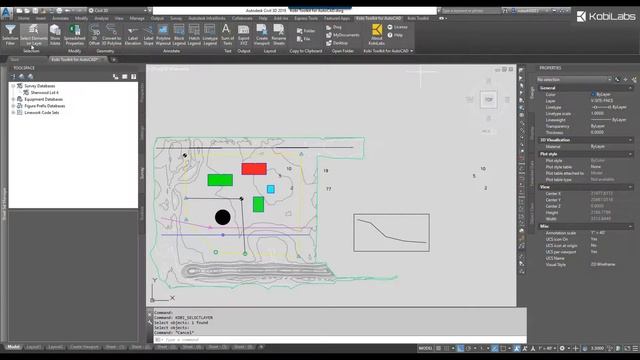Open the Manage ribbon tab
Viewport: 640px width, 360px height.
click(137, 18)
